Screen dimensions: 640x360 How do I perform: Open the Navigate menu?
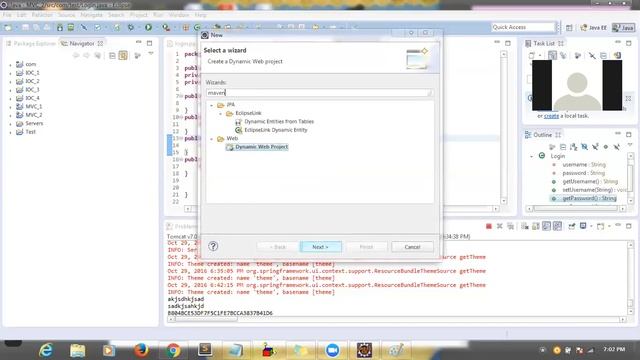click(x=91, y=15)
